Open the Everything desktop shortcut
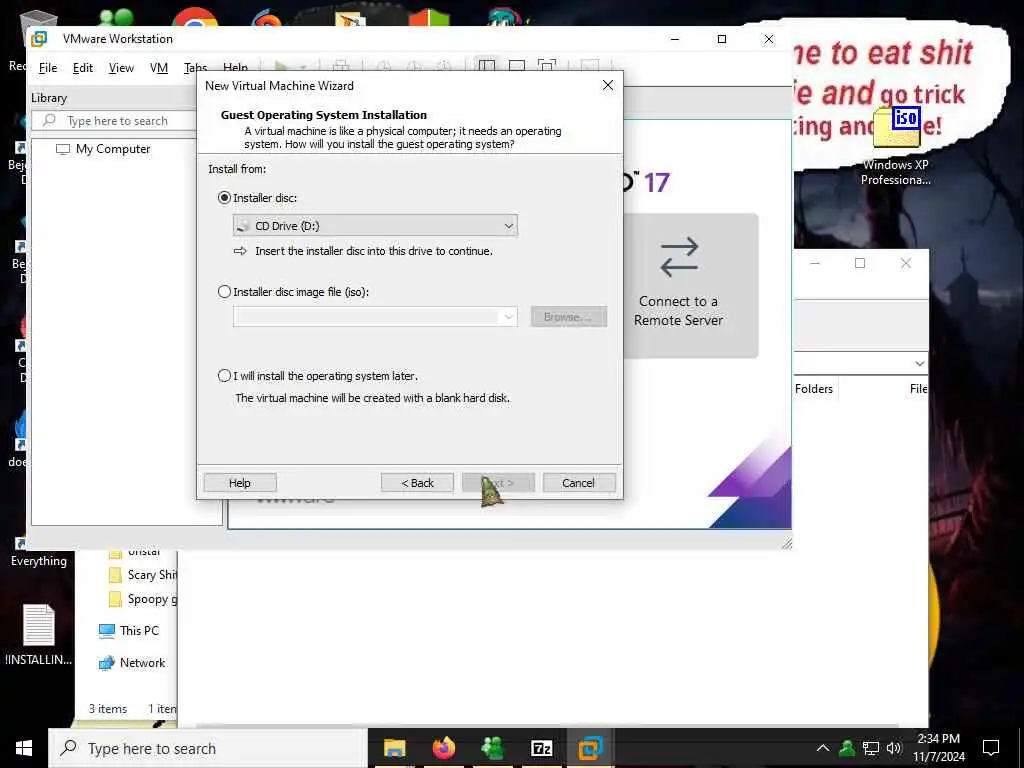The width and height of the screenshot is (1024, 768). coord(39,552)
